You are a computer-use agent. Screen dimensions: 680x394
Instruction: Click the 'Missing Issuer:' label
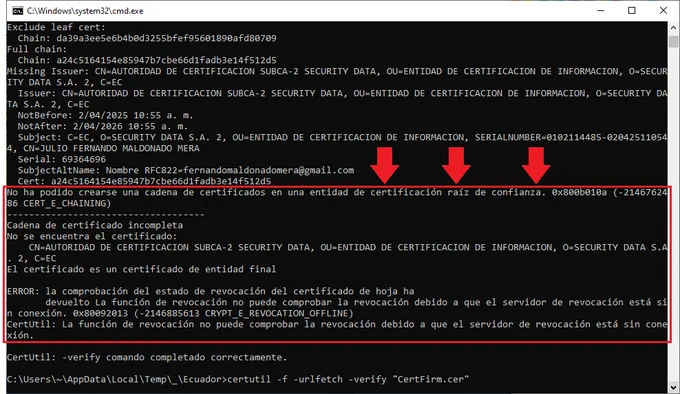pyautogui.click(x=48, y=71)
